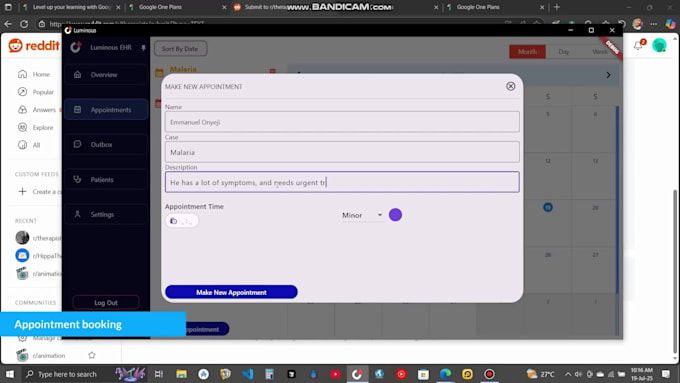Go to next month with arrow

point(608,75)
